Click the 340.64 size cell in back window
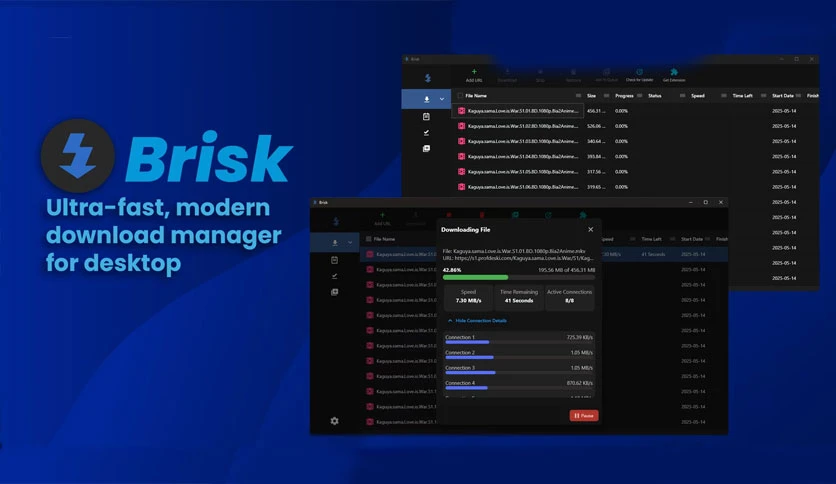This screenshot has height=484, width=836. [x=596, y=141]
